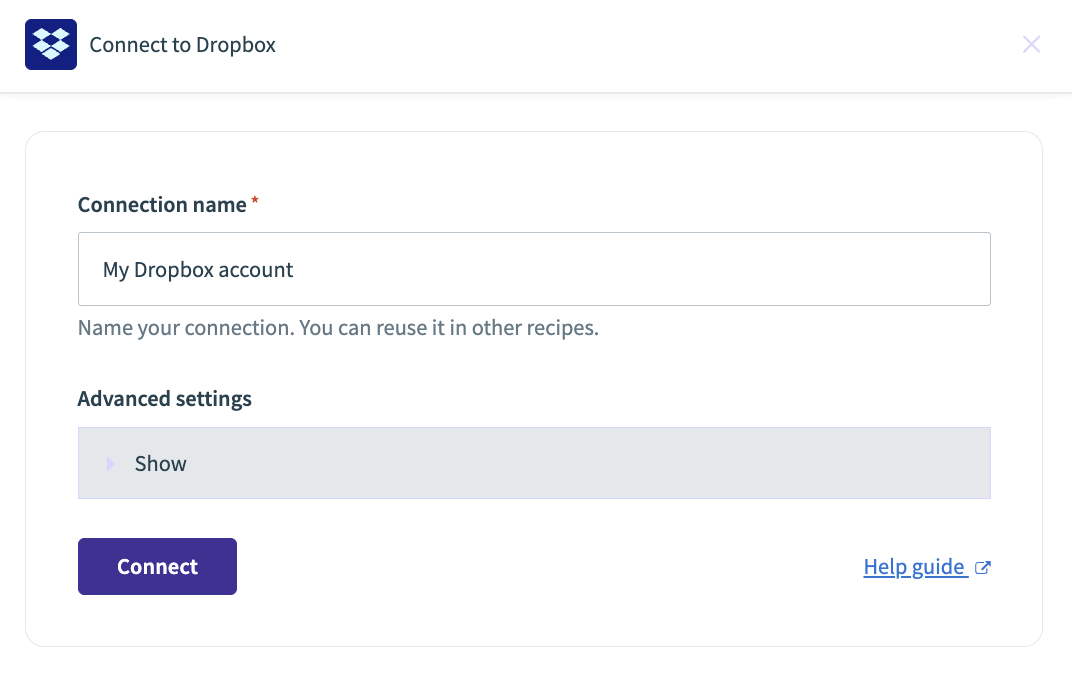Viewport: 1072px width, 678px height.
Task: Click the empty area of the gray Show bar
Action: pyautogui.click(x=588, y=463)
